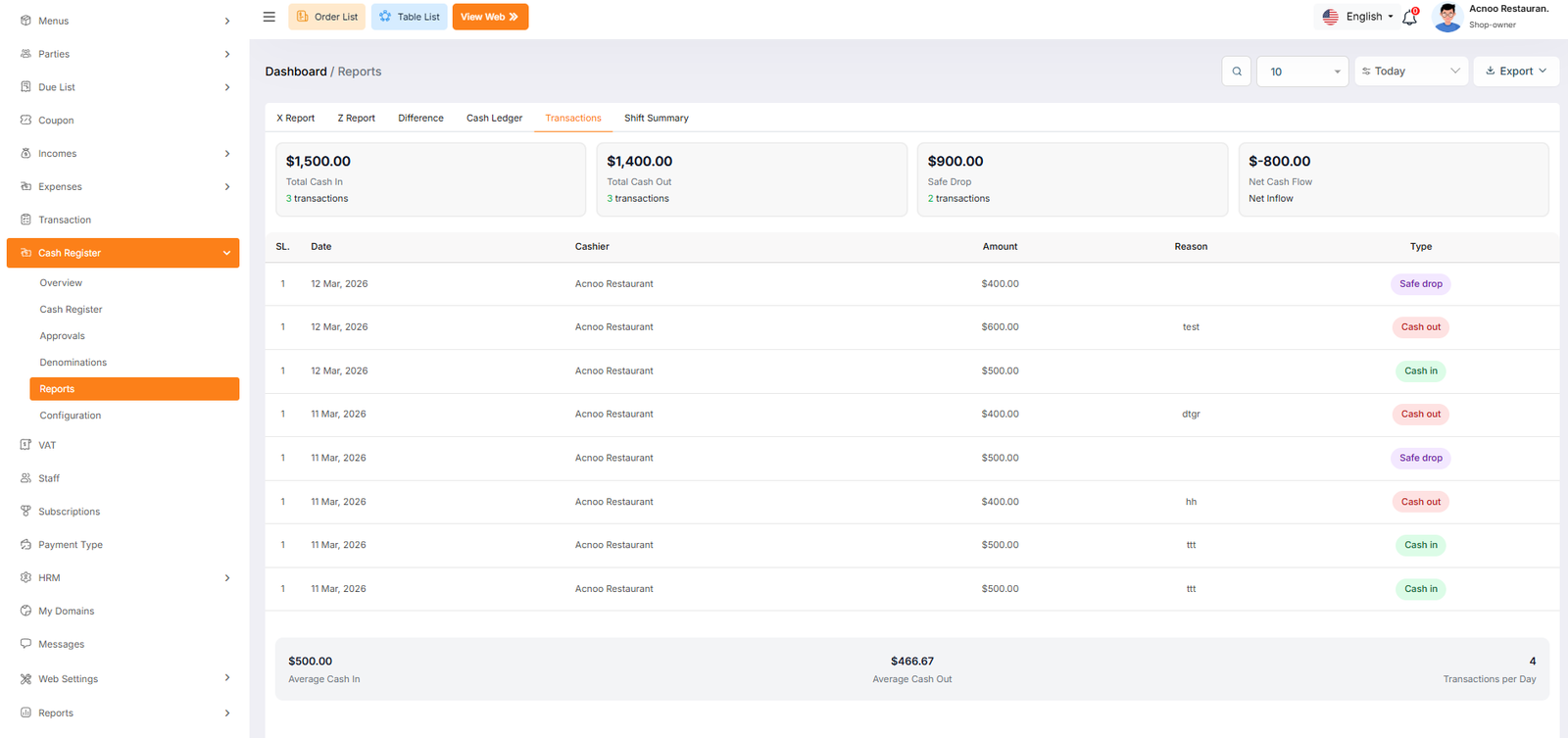Open Denominations under Cash Register
The image size is (1568, 738).
coord(73,363)
